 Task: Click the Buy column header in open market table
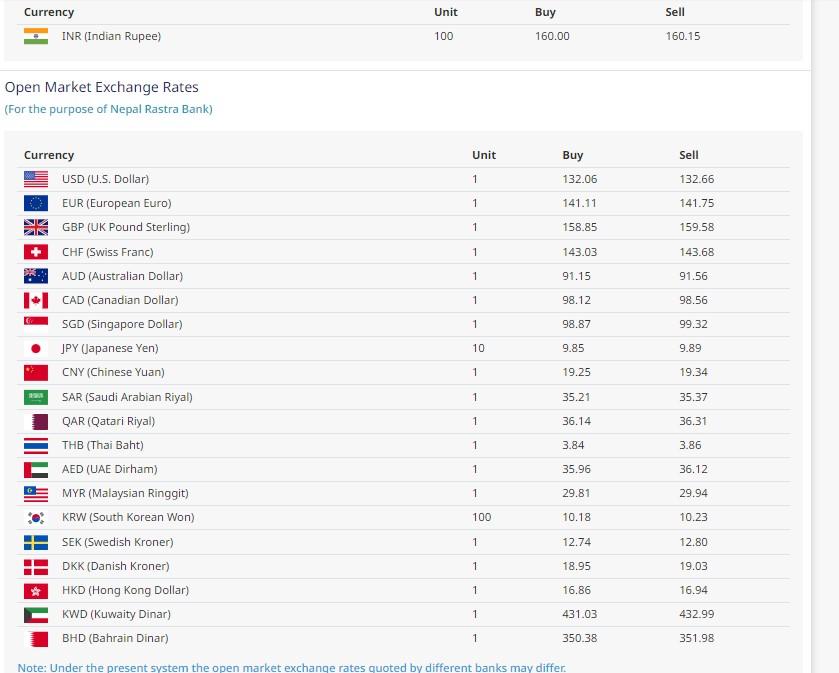(x=572, y=155)
